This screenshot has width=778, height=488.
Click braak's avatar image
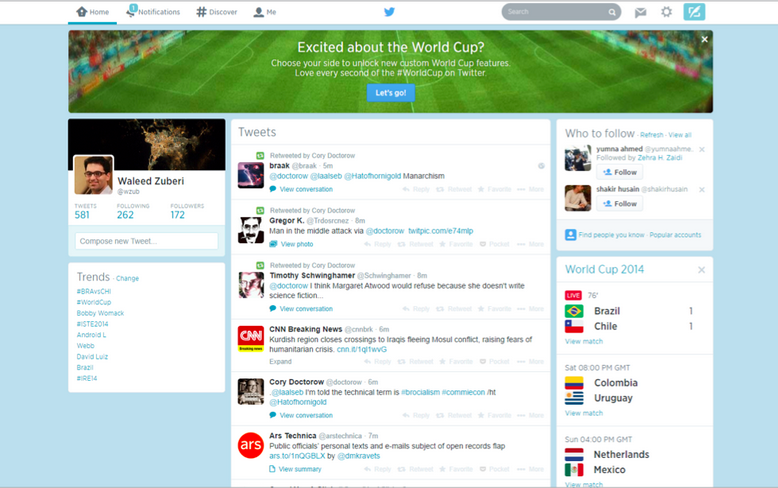point(251,175)
